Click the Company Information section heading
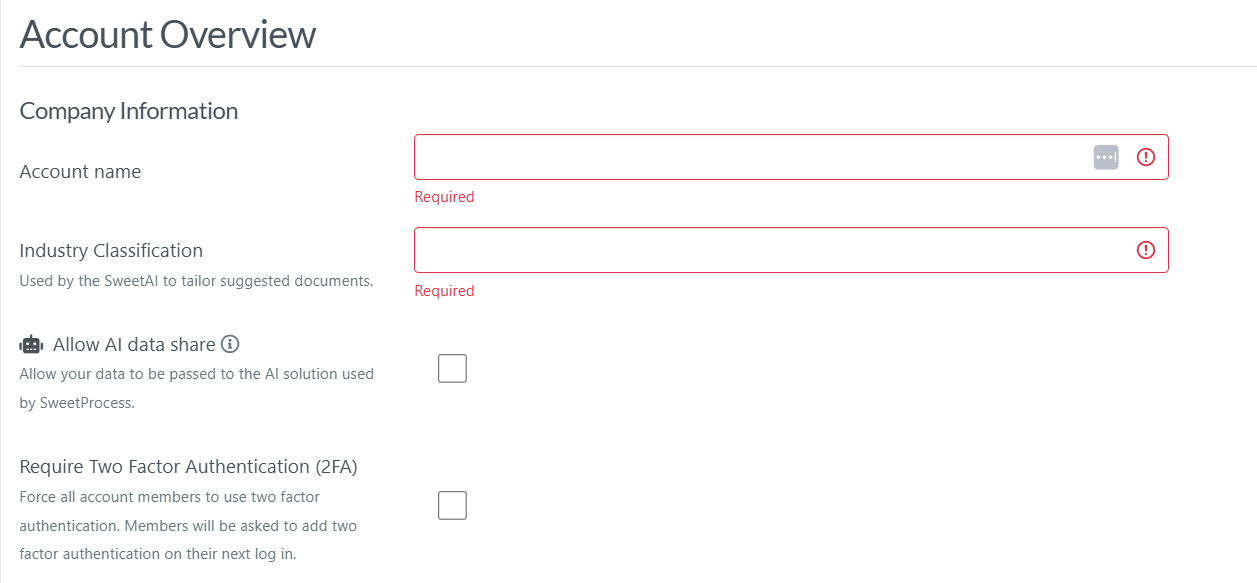Screen dimensions: 1257x583 (129, 111)
